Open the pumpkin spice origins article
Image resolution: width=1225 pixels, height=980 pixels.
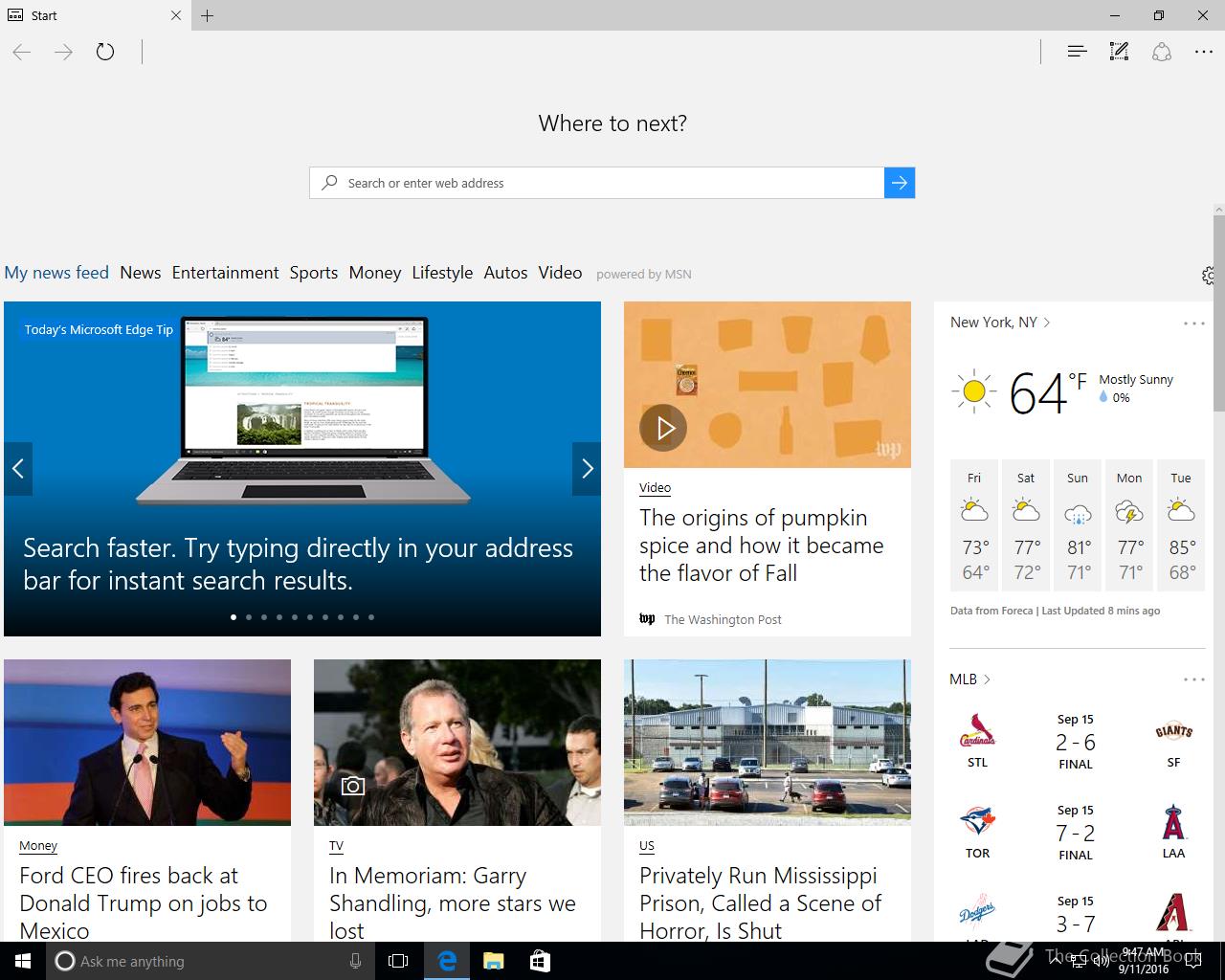(762, 546)
